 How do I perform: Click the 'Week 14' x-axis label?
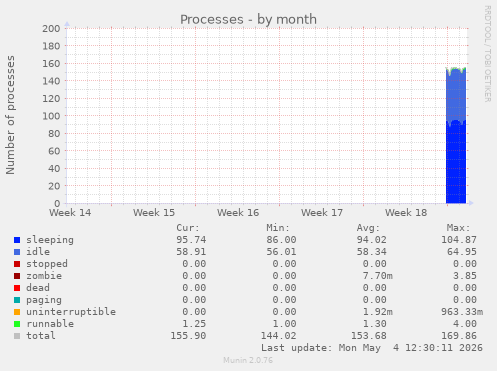pyautogui.click(x=70, y=213)
